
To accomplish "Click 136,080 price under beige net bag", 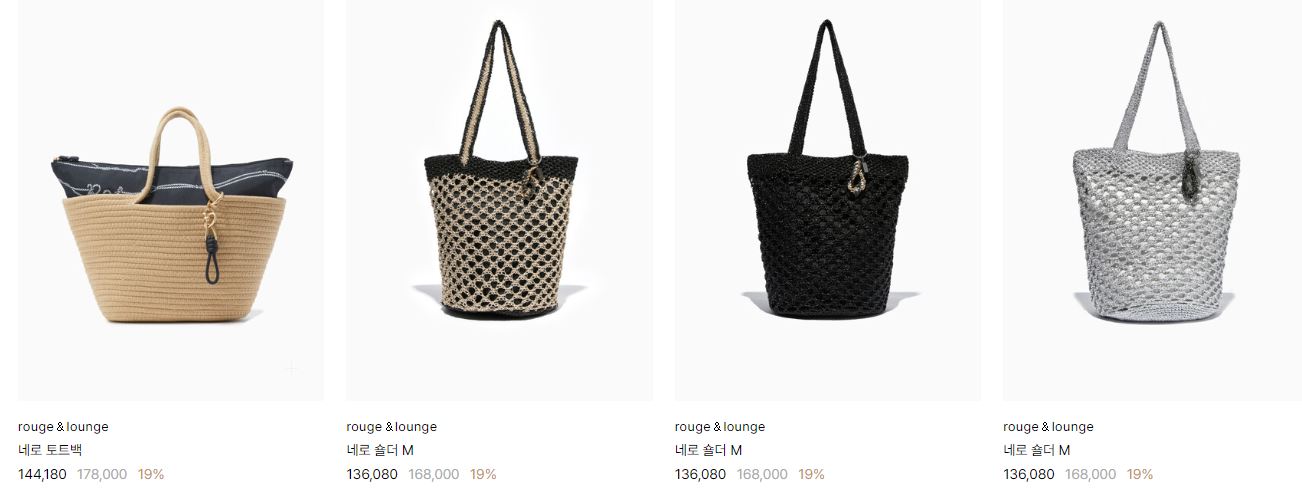I will coord(372,474).
